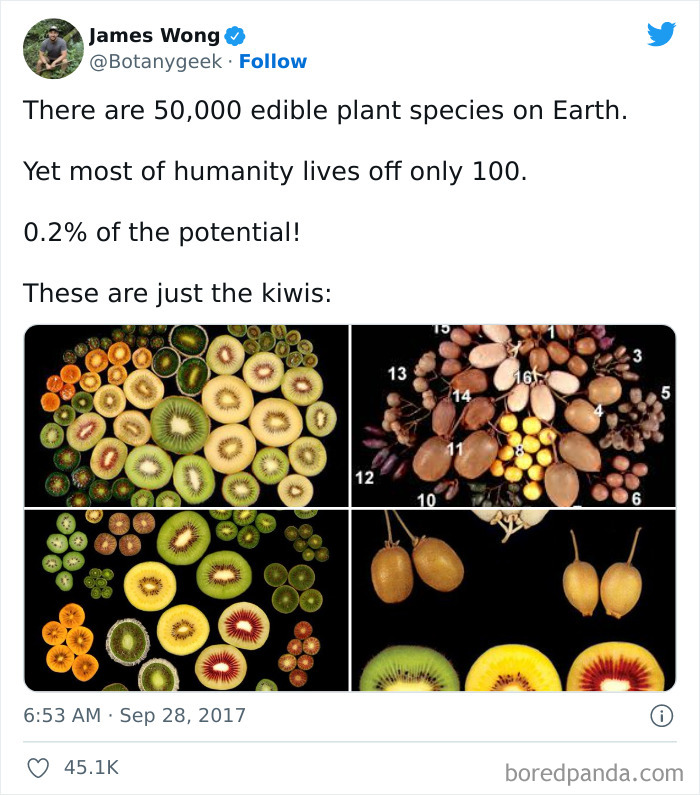Screen dimensions: 700x795
Task: Open the top-left sliced kiwis photo
Action: 186,415
